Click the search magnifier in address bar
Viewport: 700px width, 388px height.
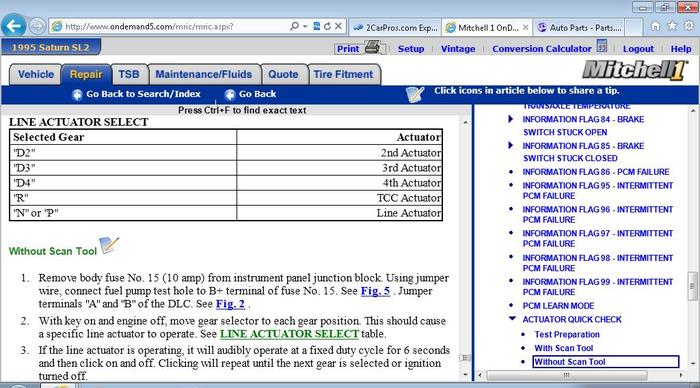click(294, 26)
